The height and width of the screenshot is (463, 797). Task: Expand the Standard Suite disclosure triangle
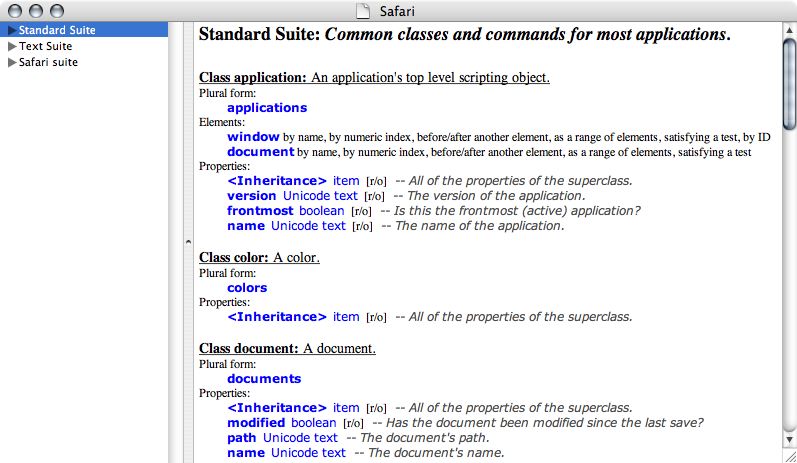tap(12, 30)
